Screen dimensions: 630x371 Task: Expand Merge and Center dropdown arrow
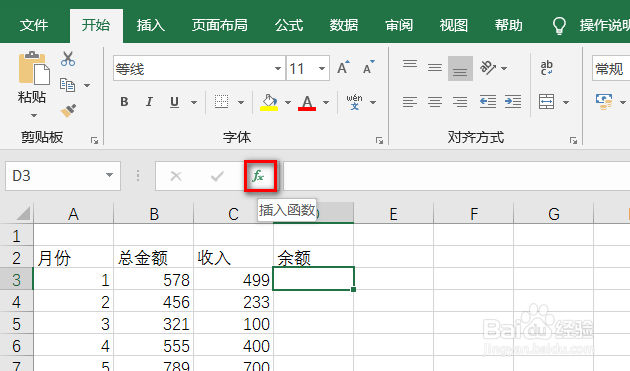pyautogui.click(x=566, y=102)
